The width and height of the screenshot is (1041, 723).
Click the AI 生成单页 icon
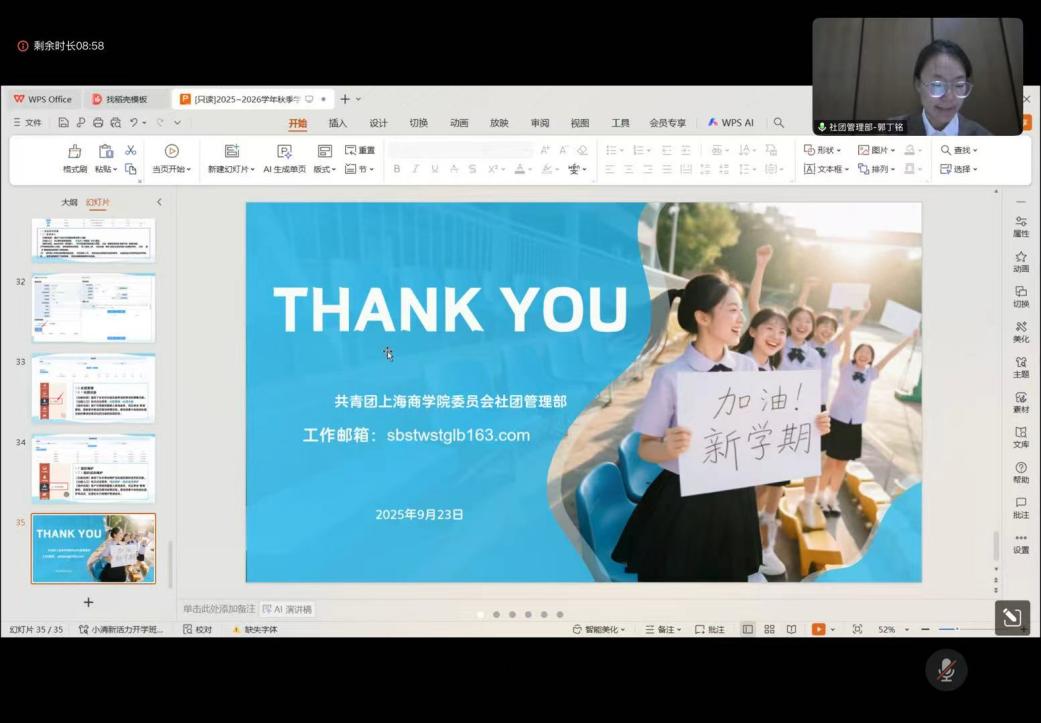point(284,151)
